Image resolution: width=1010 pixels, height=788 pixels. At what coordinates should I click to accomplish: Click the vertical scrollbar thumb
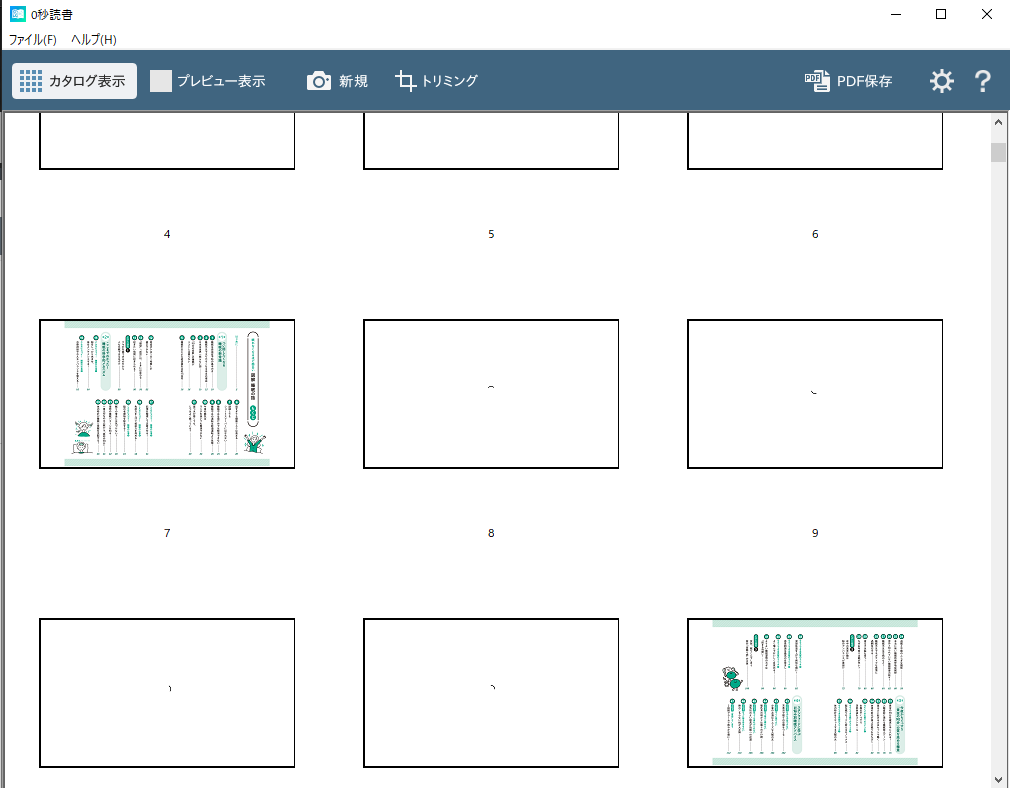tap(998, 152)
